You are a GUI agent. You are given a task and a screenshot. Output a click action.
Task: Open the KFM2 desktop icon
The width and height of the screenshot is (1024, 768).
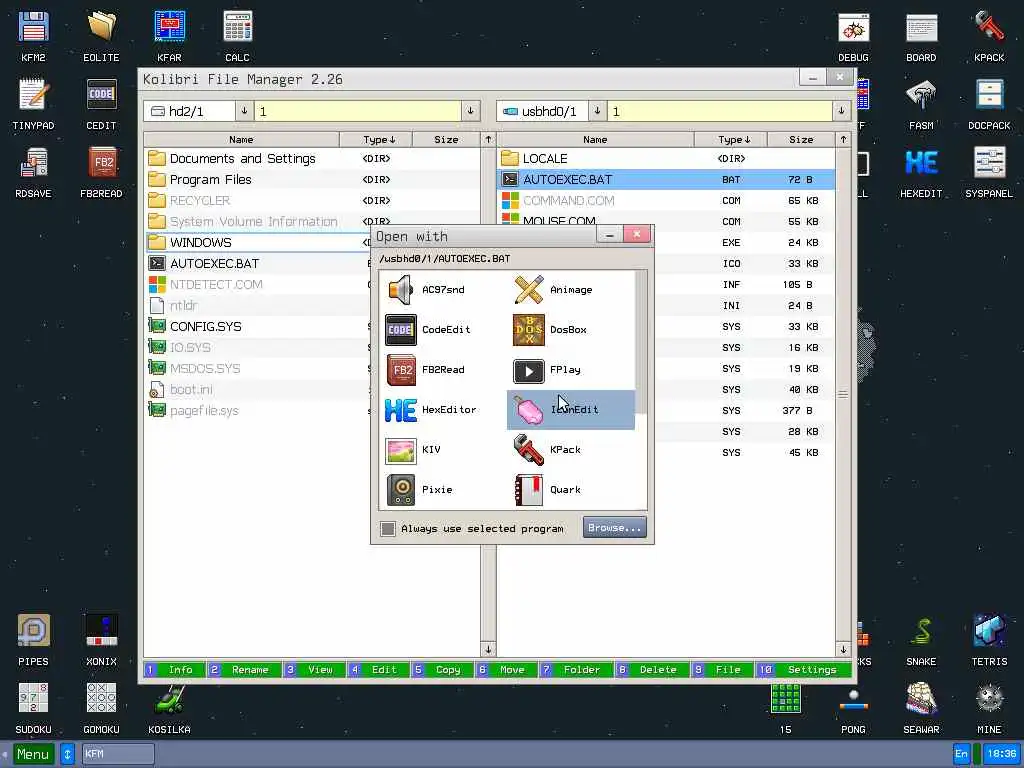coord(33,36)
